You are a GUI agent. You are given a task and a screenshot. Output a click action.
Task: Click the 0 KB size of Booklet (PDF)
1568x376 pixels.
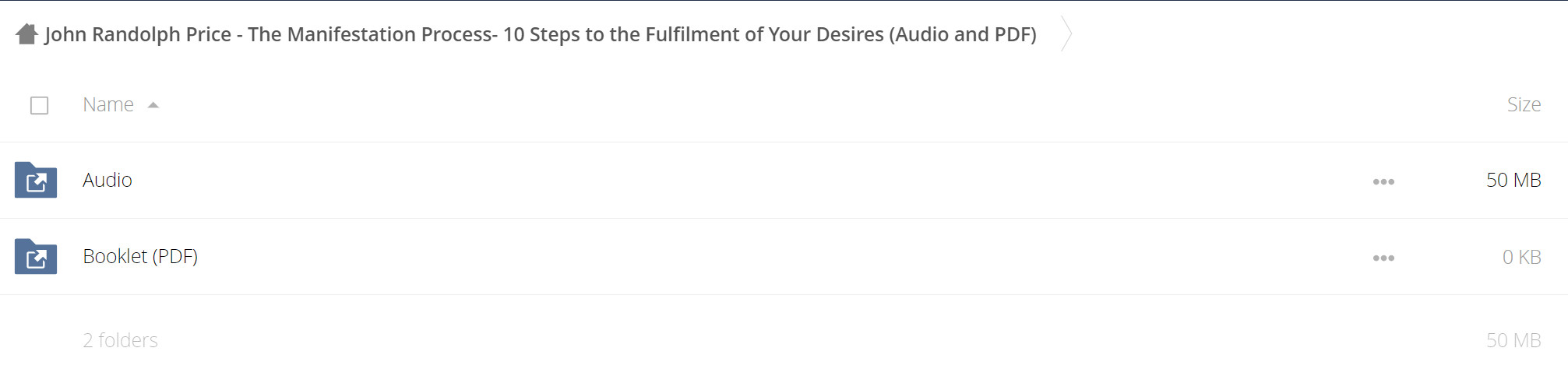pos(1521,257)
